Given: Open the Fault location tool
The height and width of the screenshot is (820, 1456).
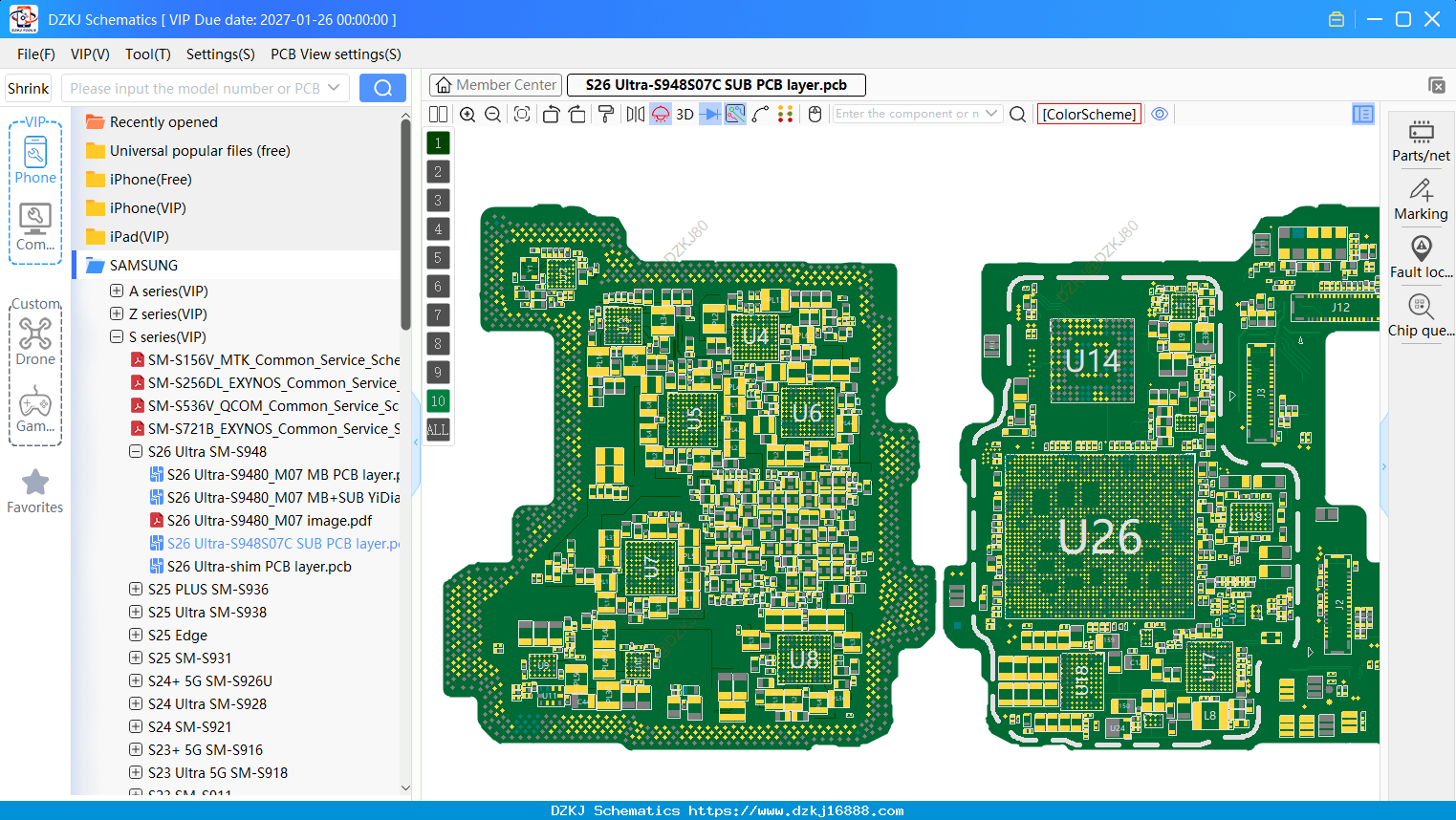Looking at the screenshot, I should pyautogui.click(x=1421, y=258).
